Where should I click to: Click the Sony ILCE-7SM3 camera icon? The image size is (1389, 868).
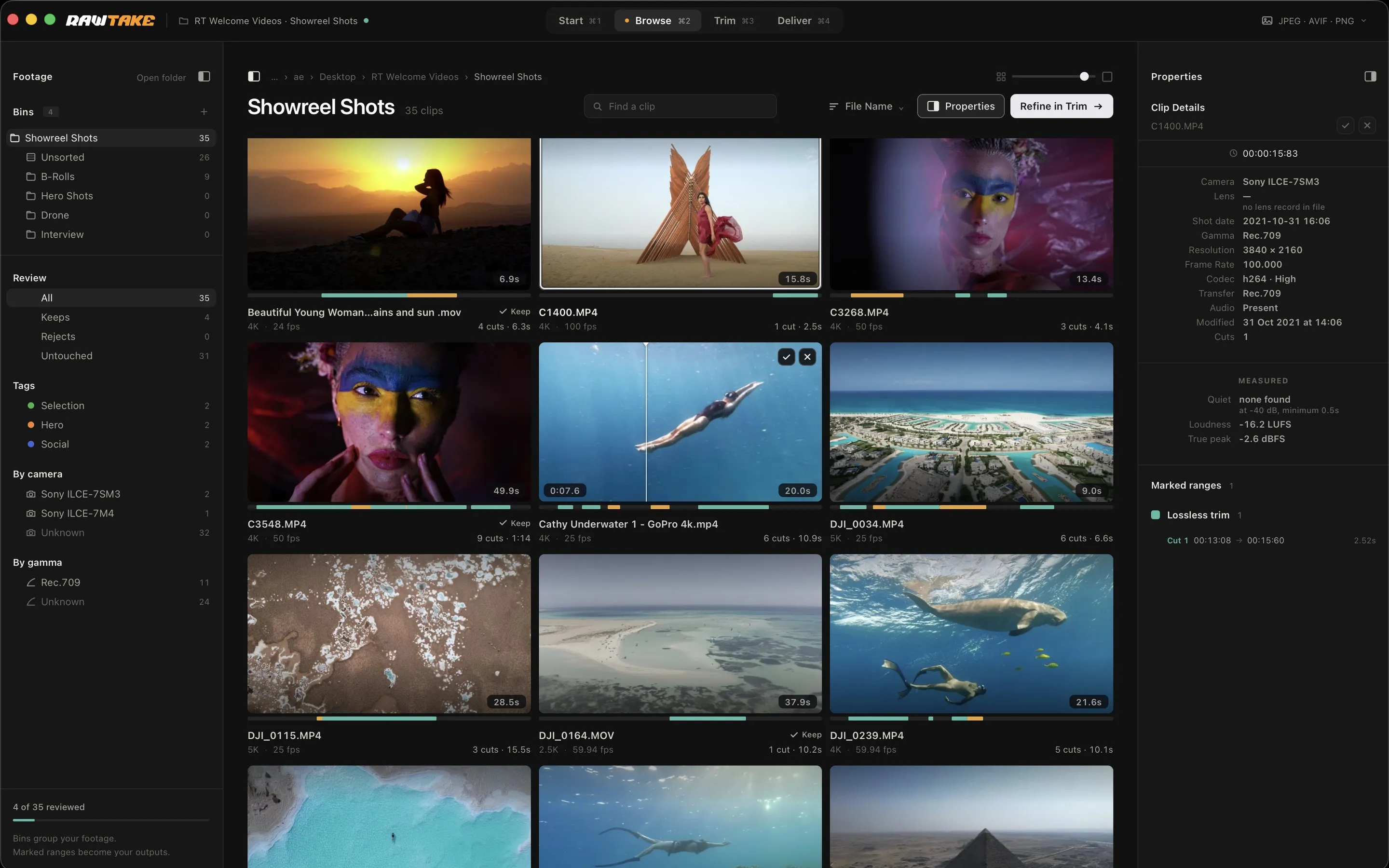31,494
